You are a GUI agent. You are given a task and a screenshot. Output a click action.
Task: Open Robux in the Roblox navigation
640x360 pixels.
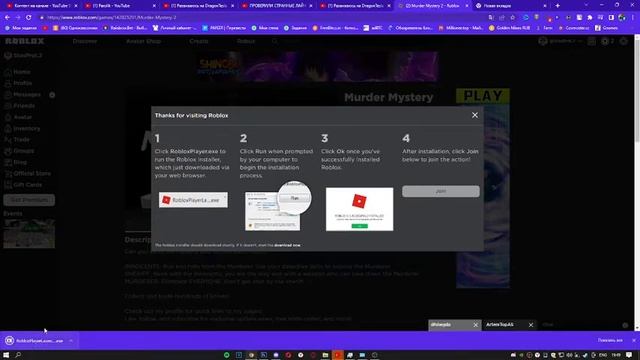pos(246,41)
